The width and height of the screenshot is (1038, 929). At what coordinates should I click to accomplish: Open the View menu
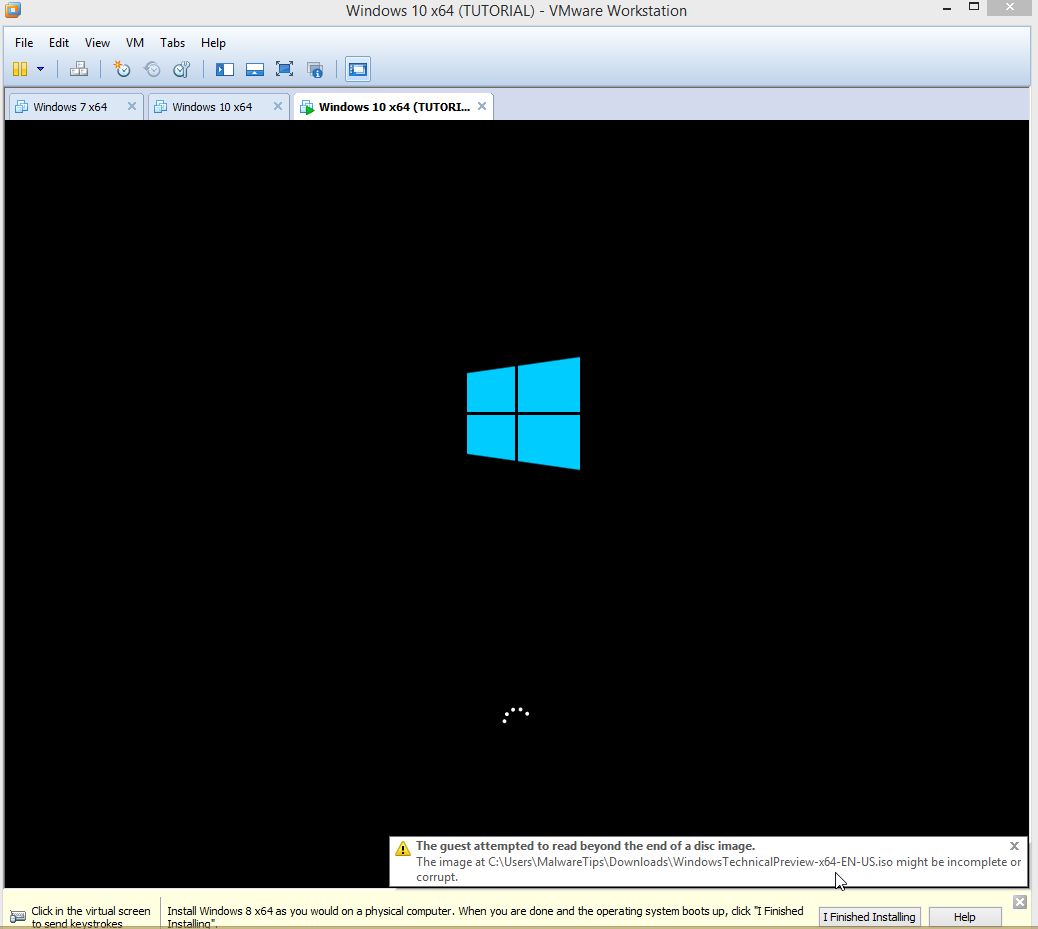pyautogui.click(x=97, y=42)
